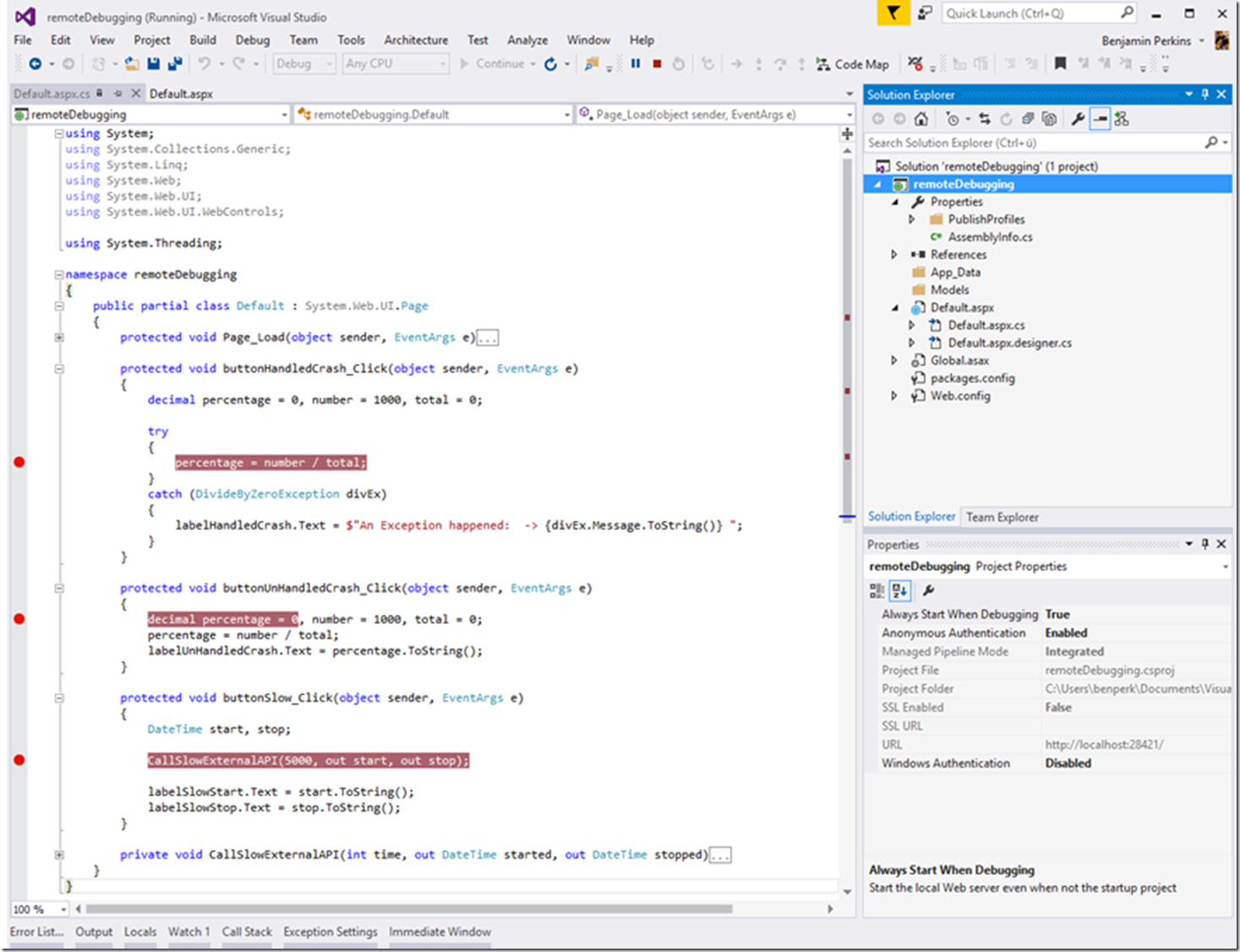Stop debugging with red square icon
The height and width of the screenshot is (952, 1240).
click(x=657, y=63)
